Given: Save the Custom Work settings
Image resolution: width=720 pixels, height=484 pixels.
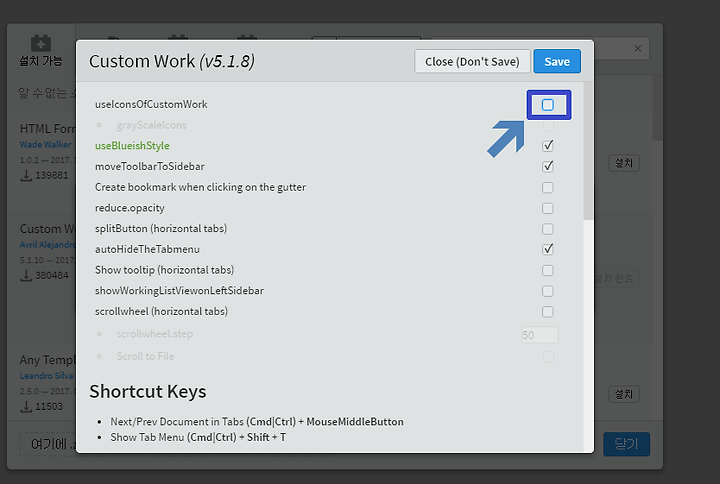Looking at the screenshot, I should 557,61.
